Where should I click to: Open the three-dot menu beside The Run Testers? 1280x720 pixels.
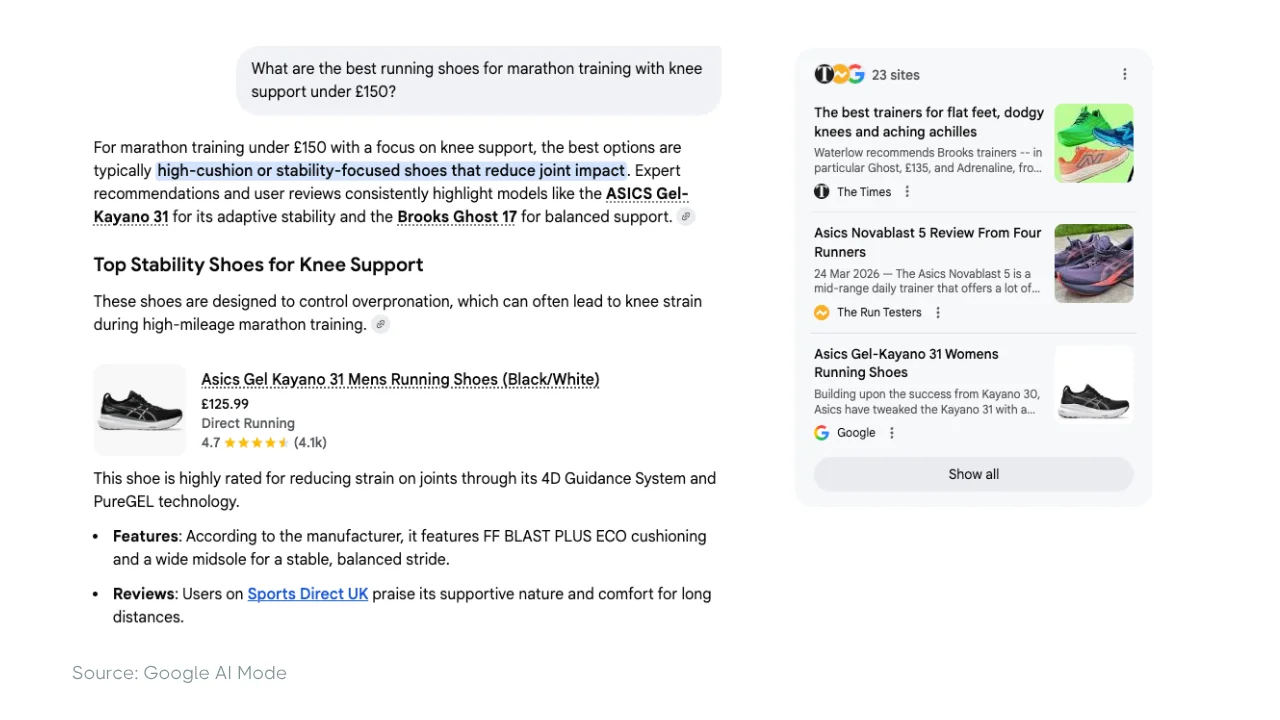click(938, 312)
